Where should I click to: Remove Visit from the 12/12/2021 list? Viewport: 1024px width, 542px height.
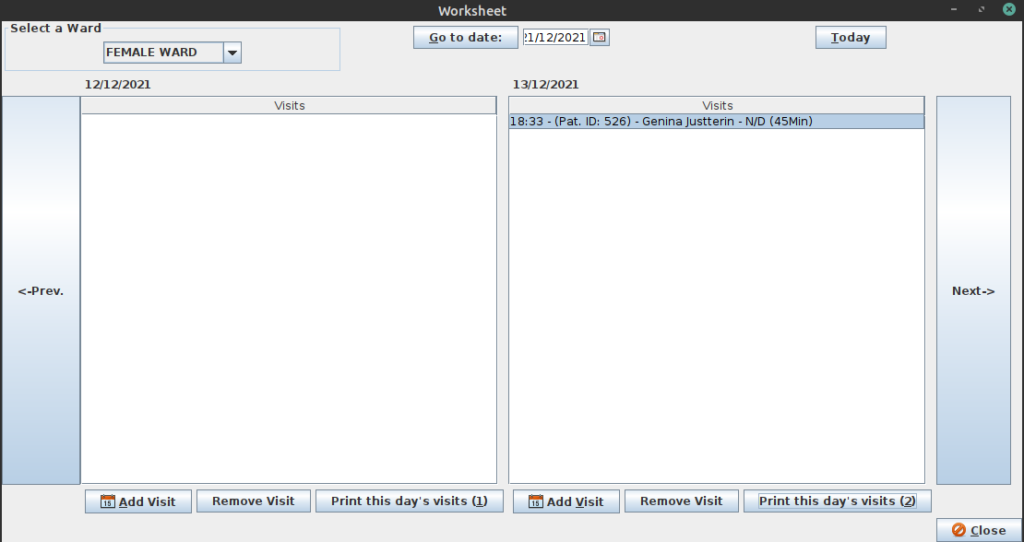tap(253, 501)
